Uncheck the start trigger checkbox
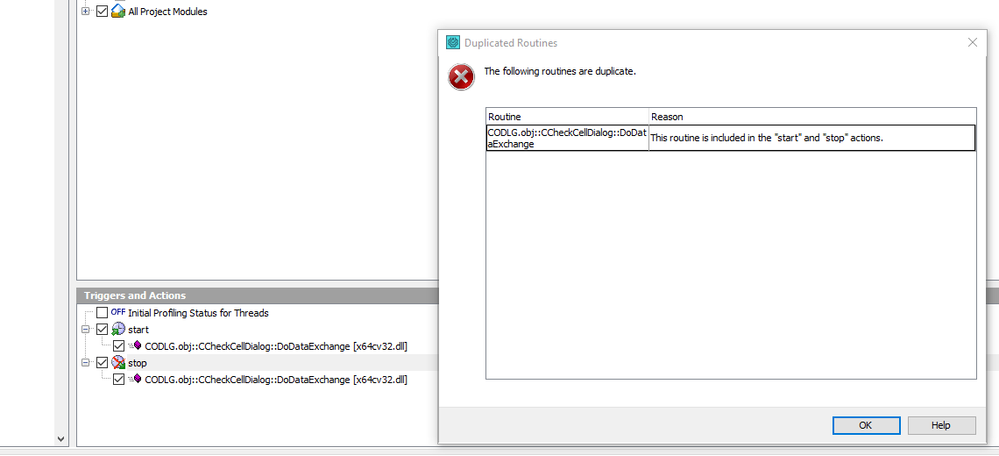This screenshot has height=456, width=999. 102,329
